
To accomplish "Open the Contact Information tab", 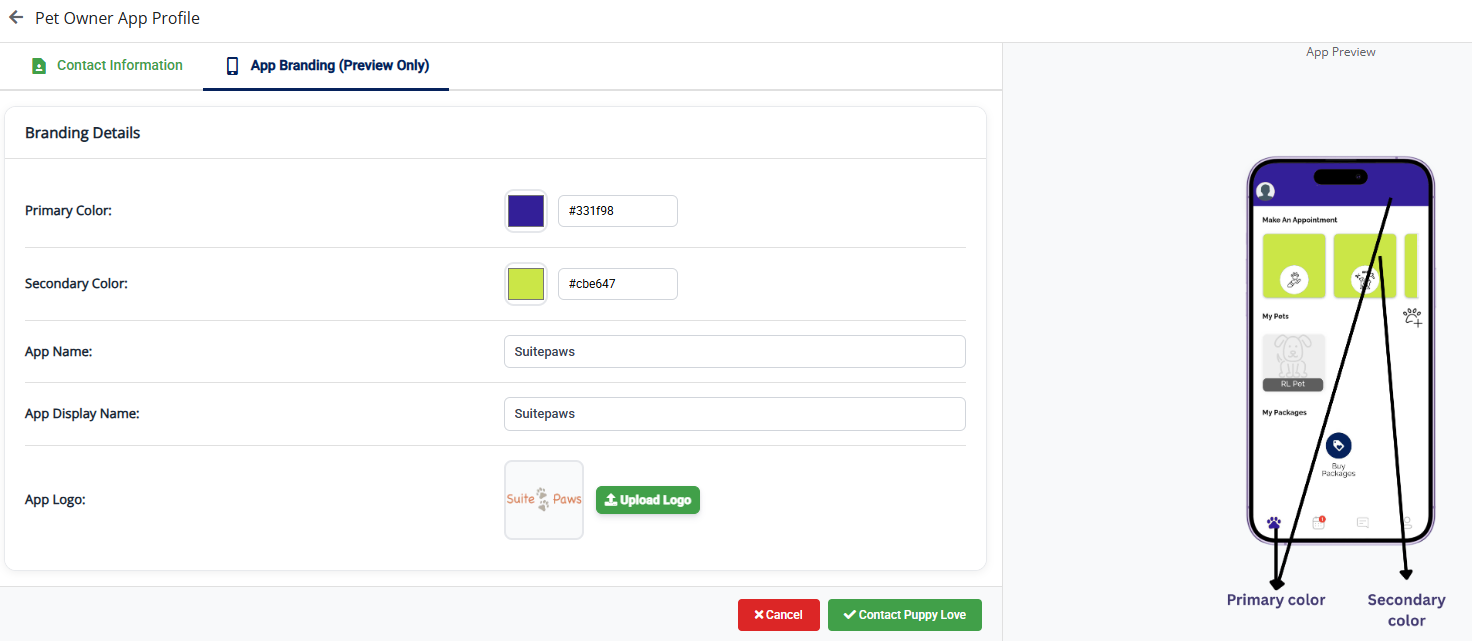I will coord(107,66).
